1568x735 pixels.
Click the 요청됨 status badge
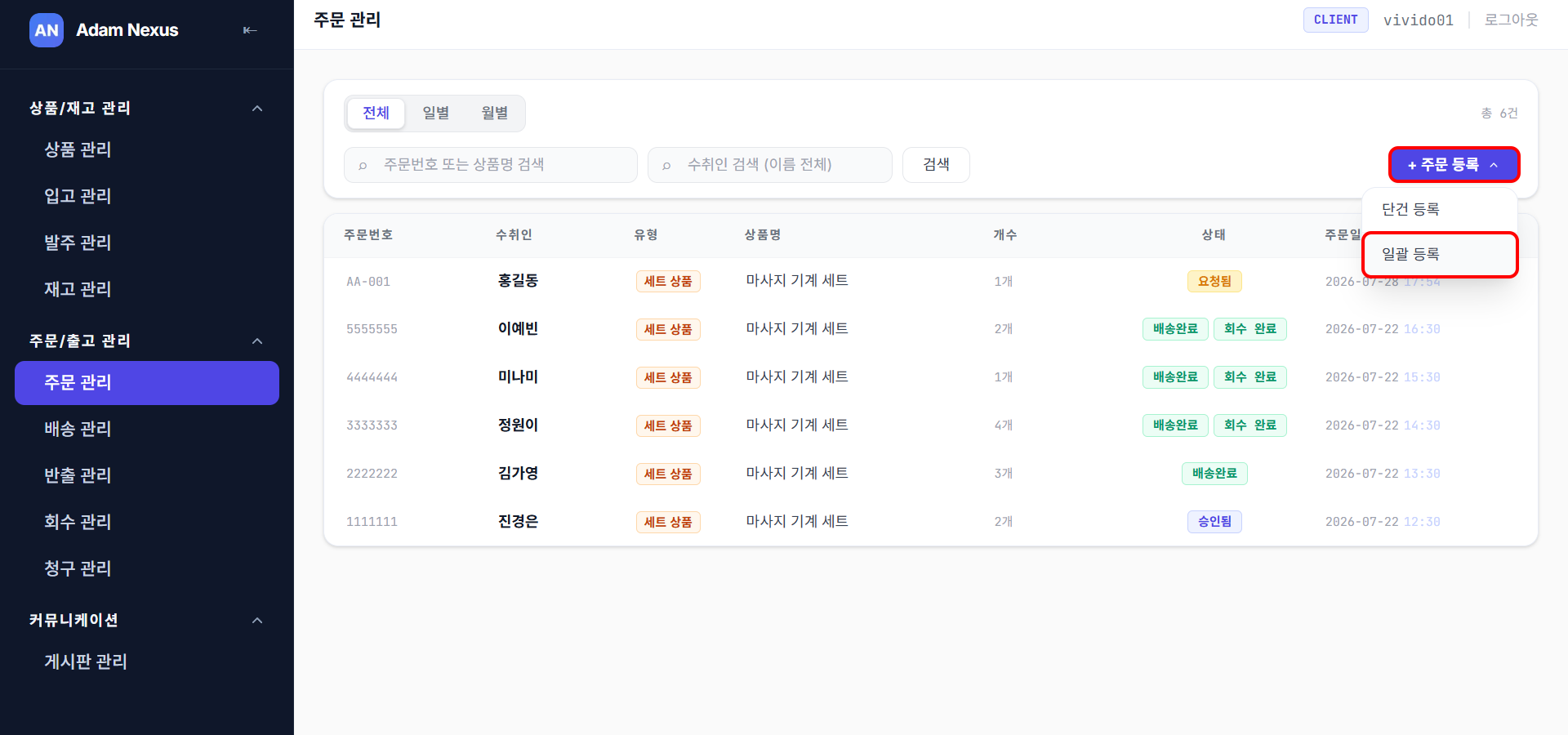pyautogui.click(x=1214, y=281)
